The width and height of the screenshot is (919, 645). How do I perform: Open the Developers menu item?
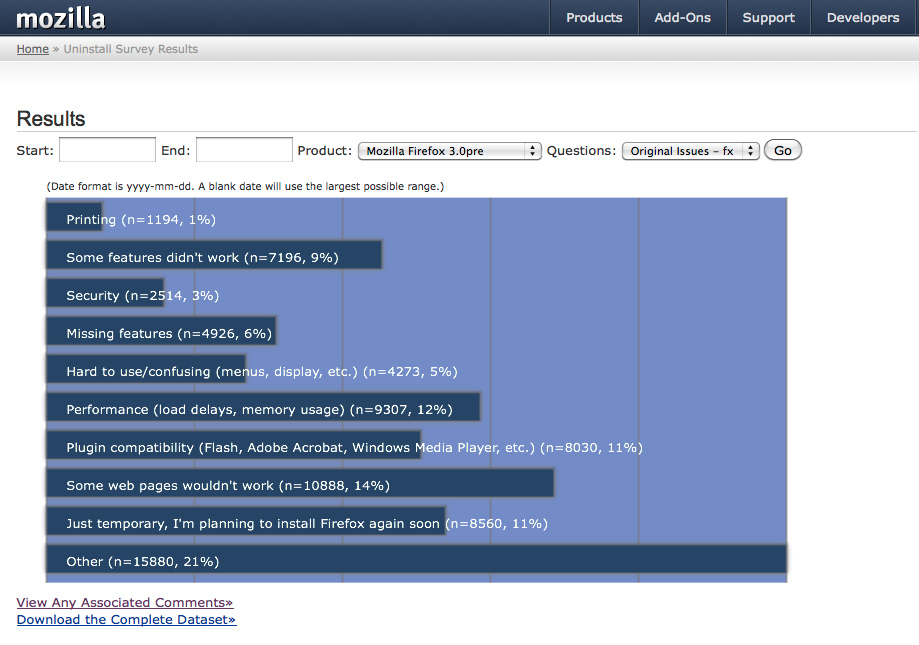tap(863, 18)
